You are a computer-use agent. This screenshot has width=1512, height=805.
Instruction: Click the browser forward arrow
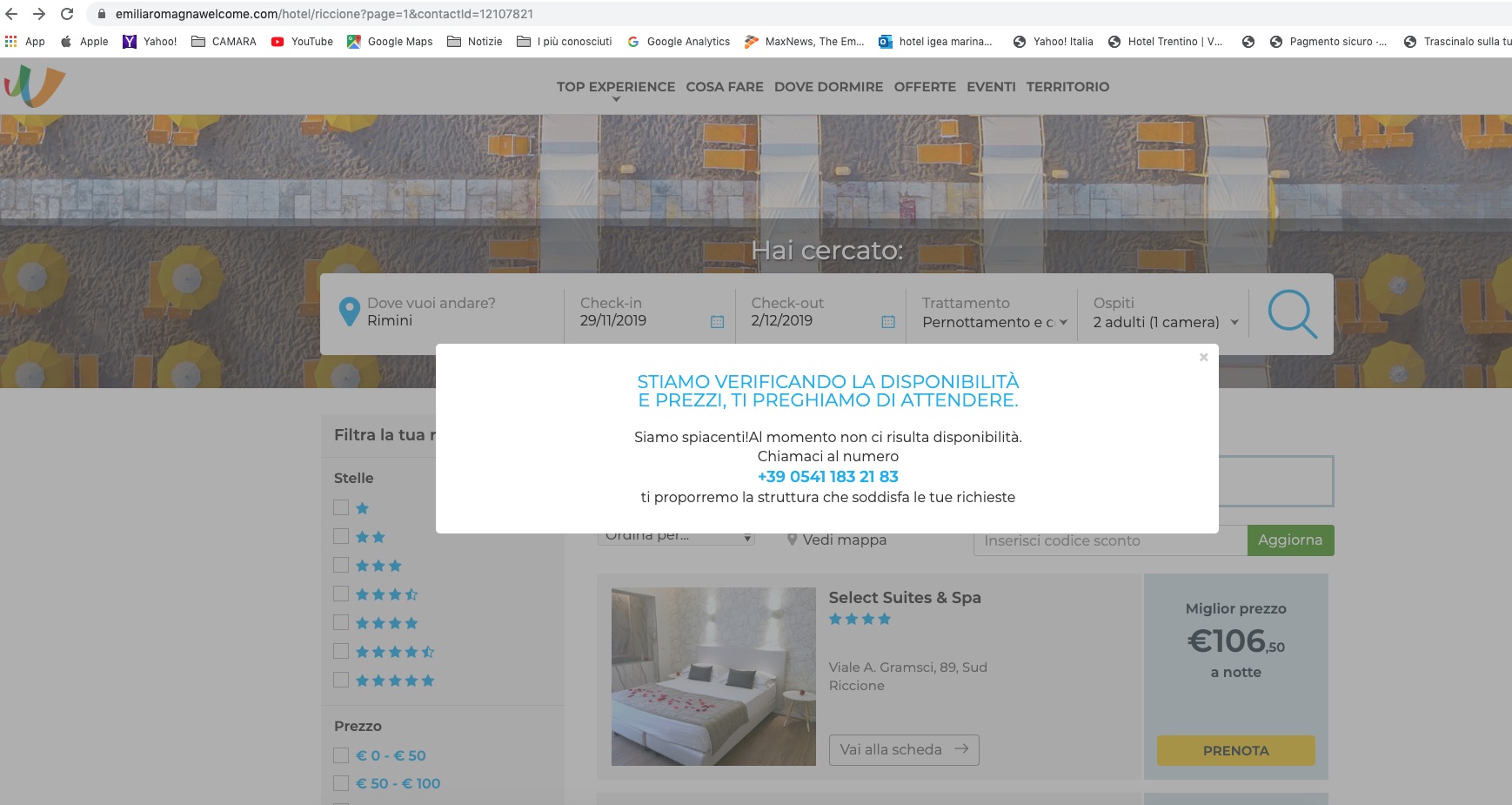coord(39,14)
